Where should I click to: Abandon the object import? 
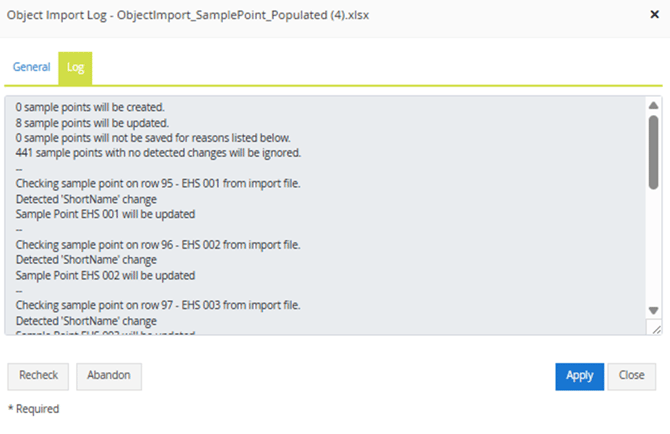(109, 376)
